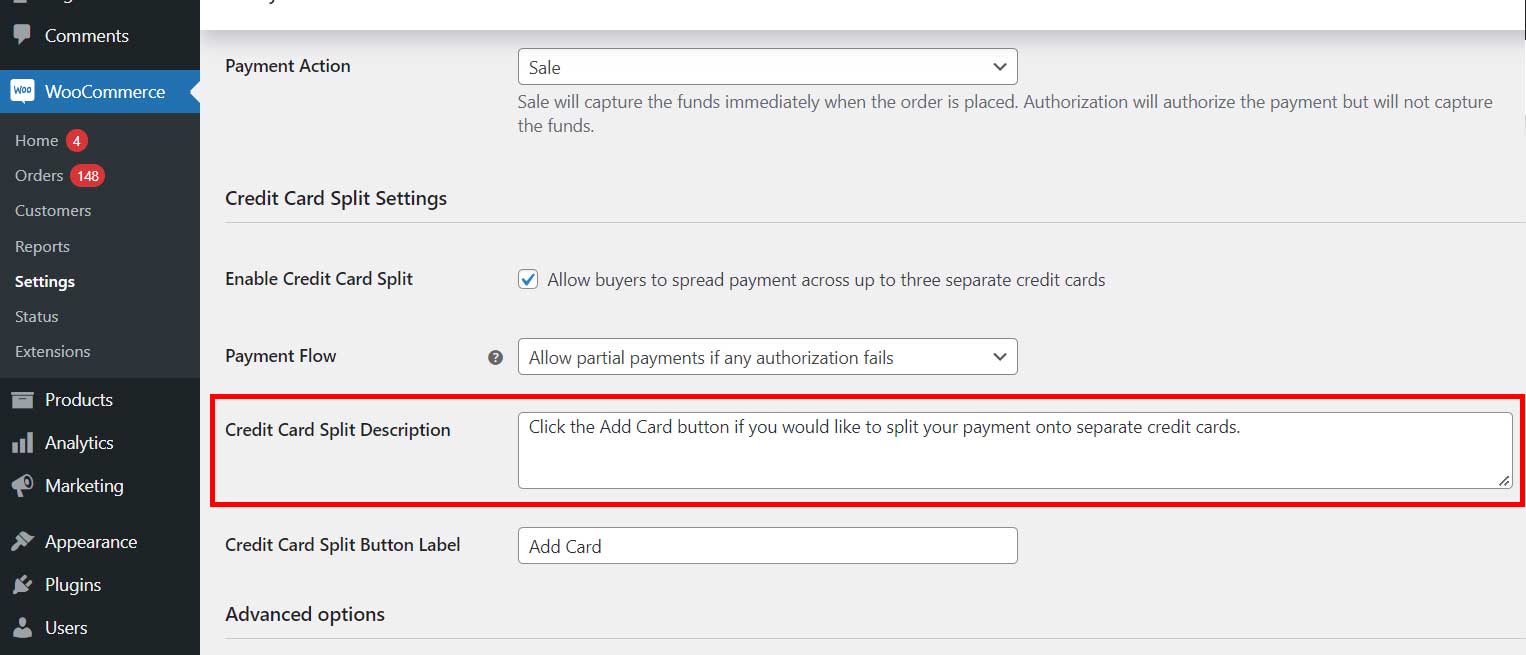Screen dimensions: 1526x655
Task: Click the Analytics bar chart icon
Action: point(22,443)
